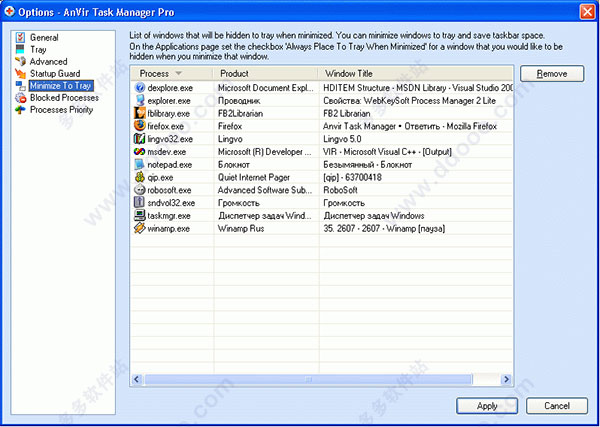
Task: Sort by the Product column header
Action: [265, 73]
